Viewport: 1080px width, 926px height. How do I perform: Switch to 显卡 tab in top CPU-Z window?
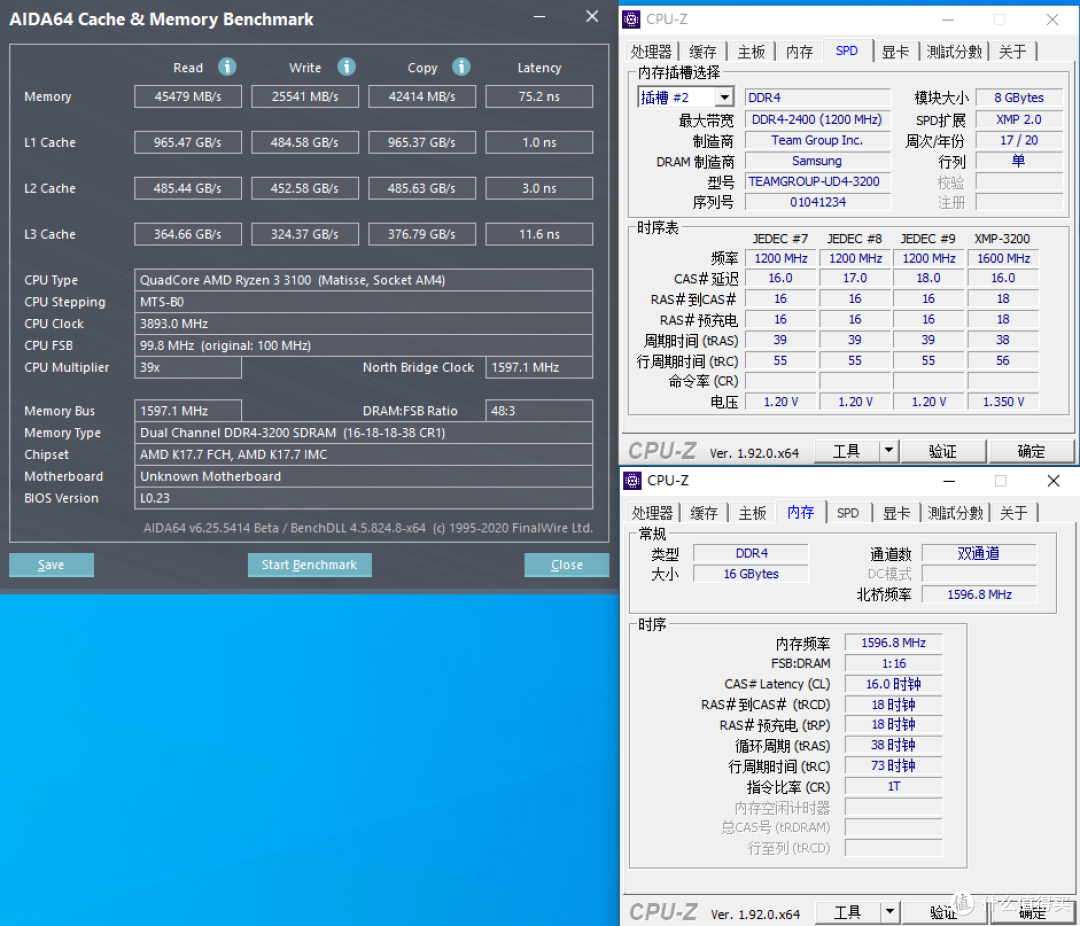pos(896,52)
